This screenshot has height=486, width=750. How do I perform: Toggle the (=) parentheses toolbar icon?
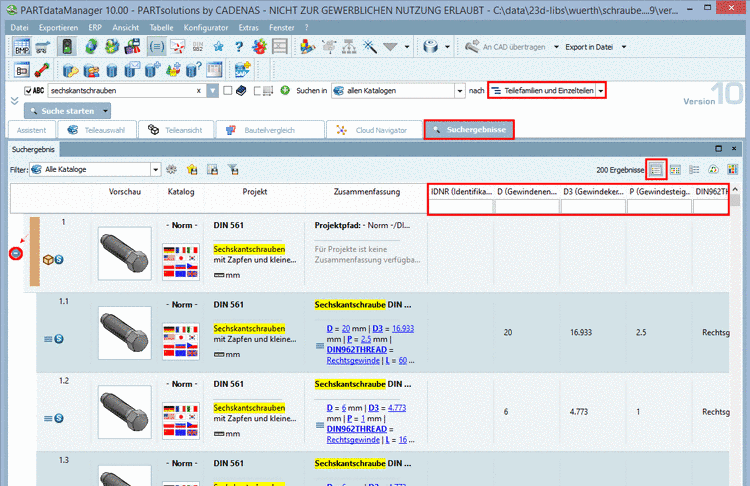click(156, 46)
